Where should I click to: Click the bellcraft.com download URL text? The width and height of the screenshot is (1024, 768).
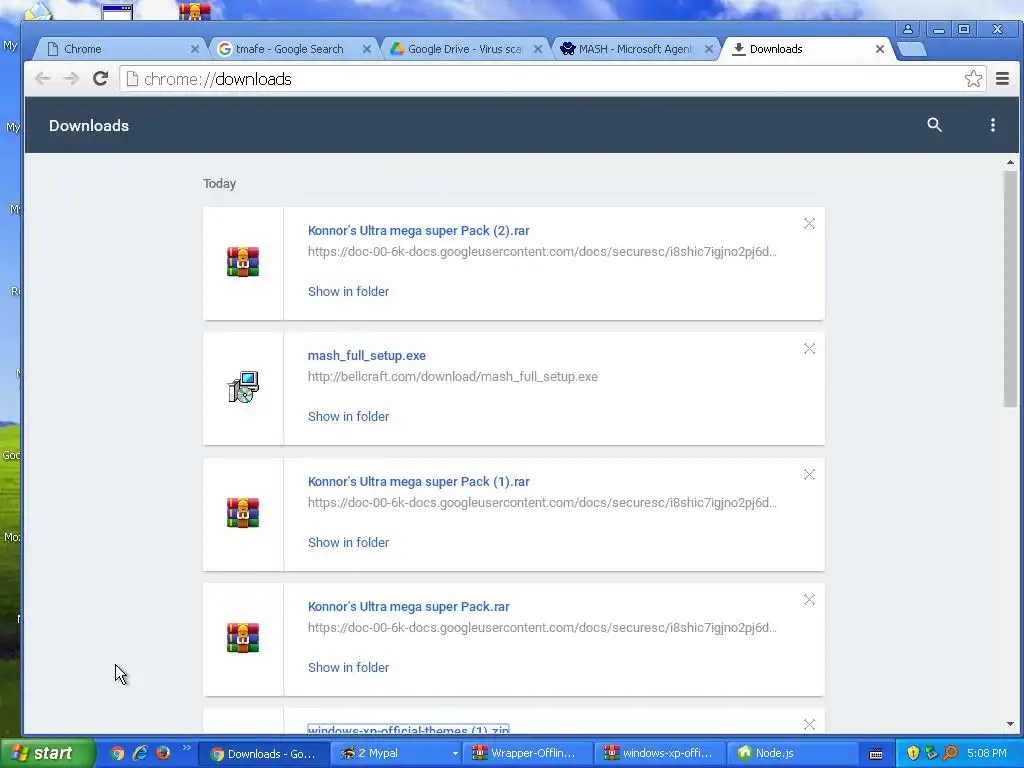[453, 376]
